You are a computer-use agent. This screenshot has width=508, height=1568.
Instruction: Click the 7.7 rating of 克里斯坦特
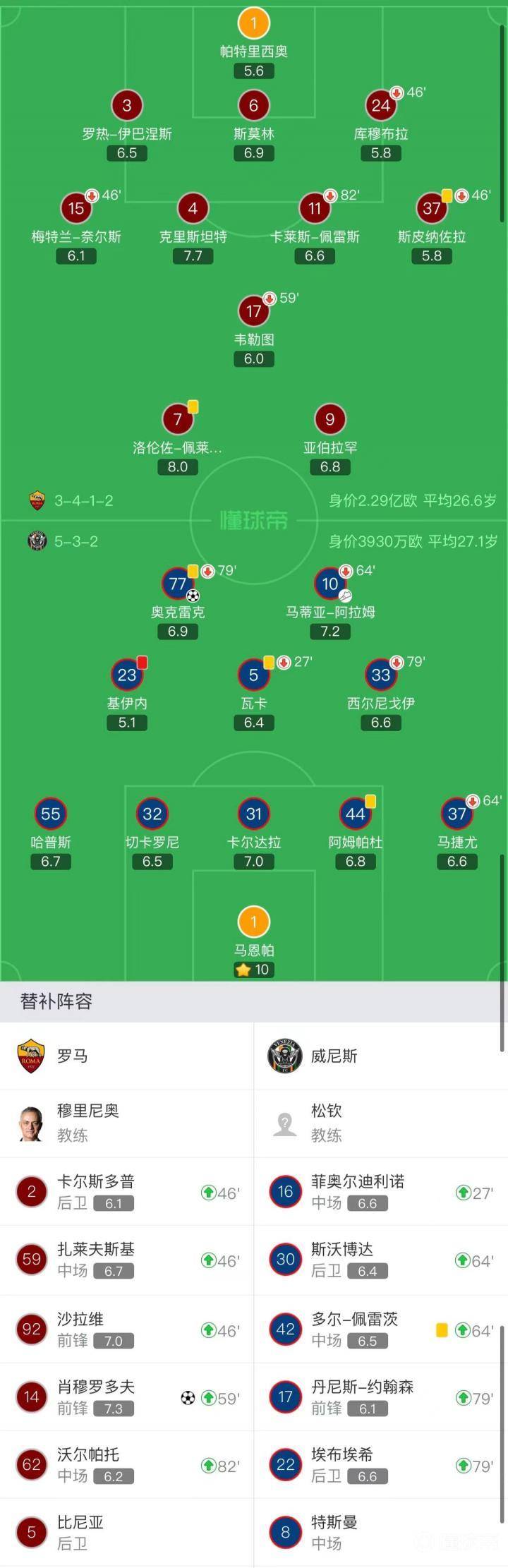[x=193, y=256]
